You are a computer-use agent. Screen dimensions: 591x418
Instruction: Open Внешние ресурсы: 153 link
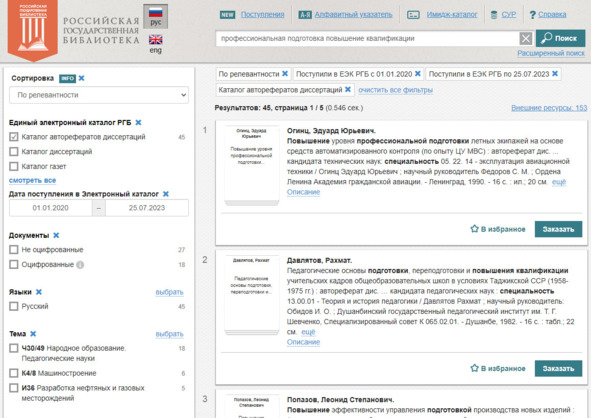549,108
